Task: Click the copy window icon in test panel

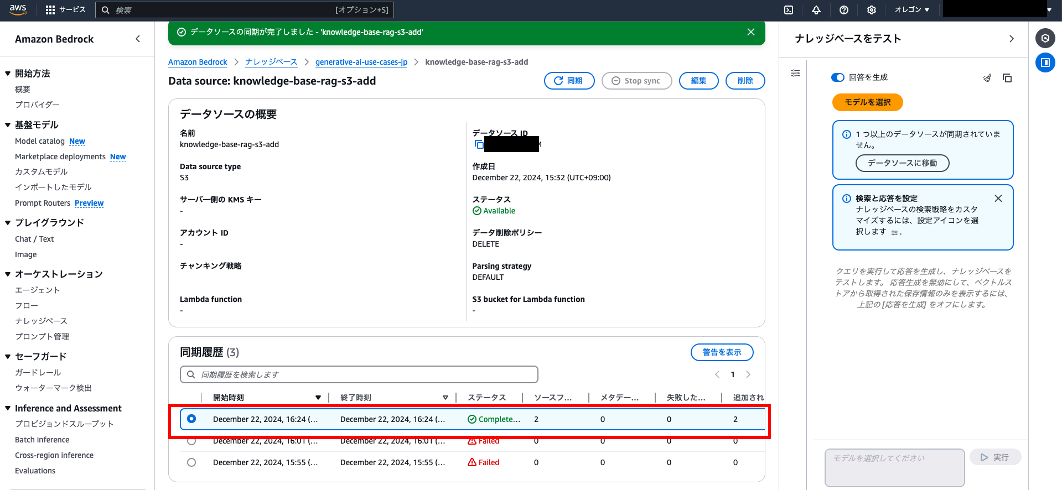Action: coord(1007,78)
